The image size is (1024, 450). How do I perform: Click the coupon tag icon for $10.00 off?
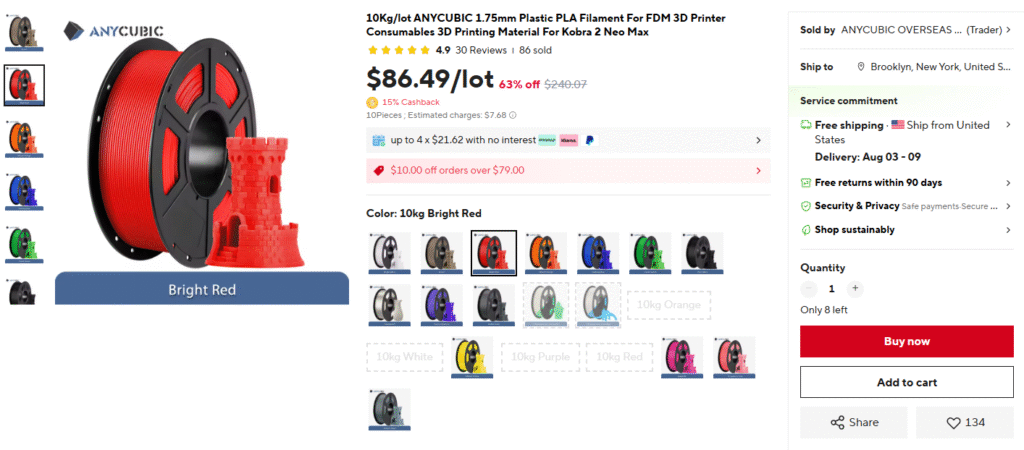click(378, 170)
